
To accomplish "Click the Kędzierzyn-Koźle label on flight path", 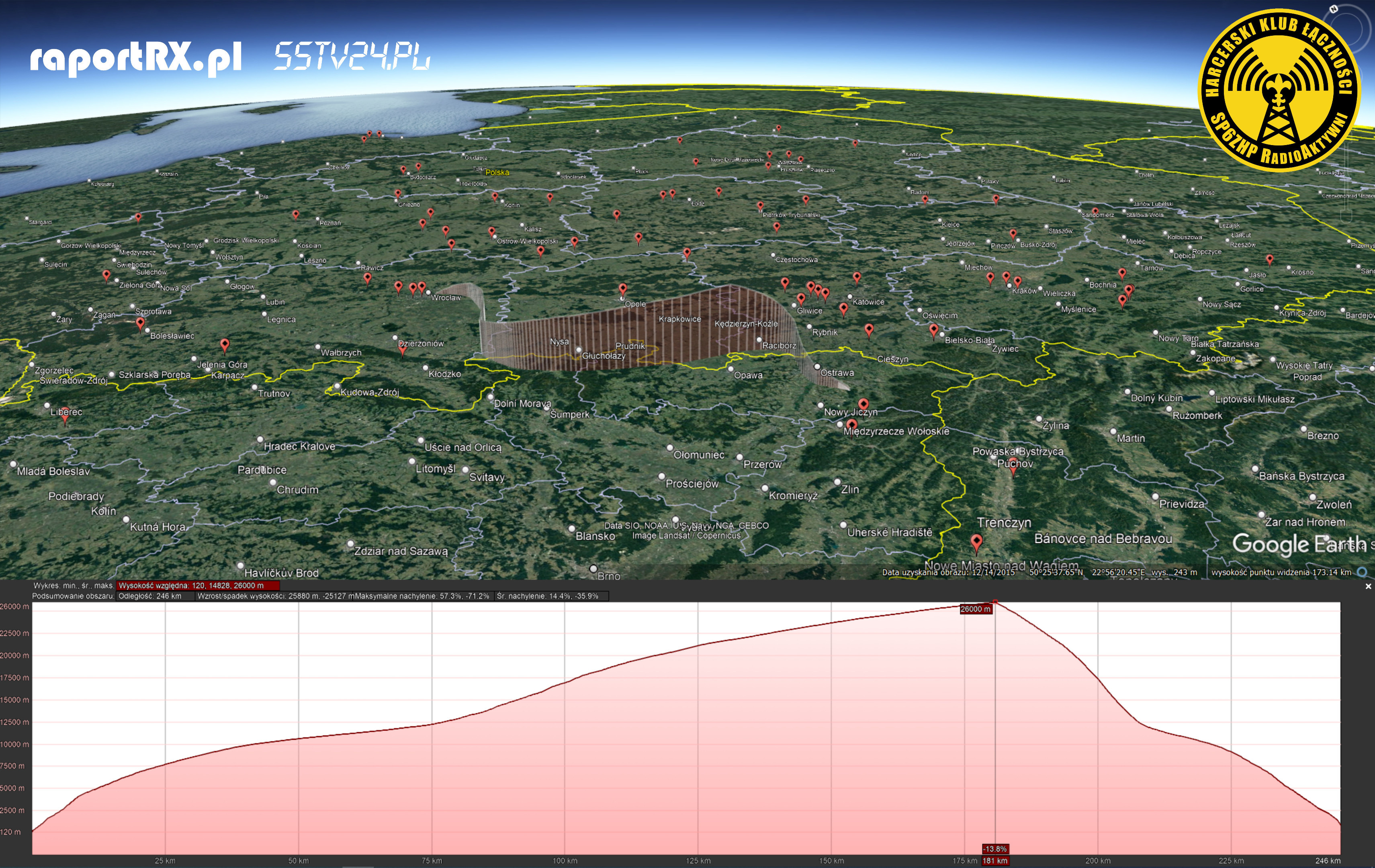I will [746, 324].
